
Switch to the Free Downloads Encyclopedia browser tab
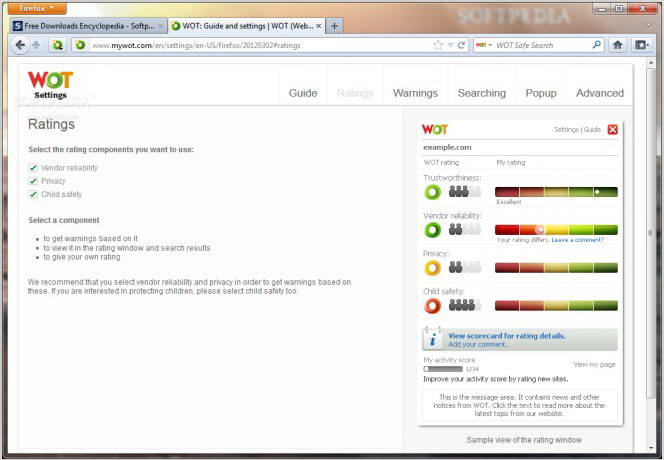click(x=89, y=26)
